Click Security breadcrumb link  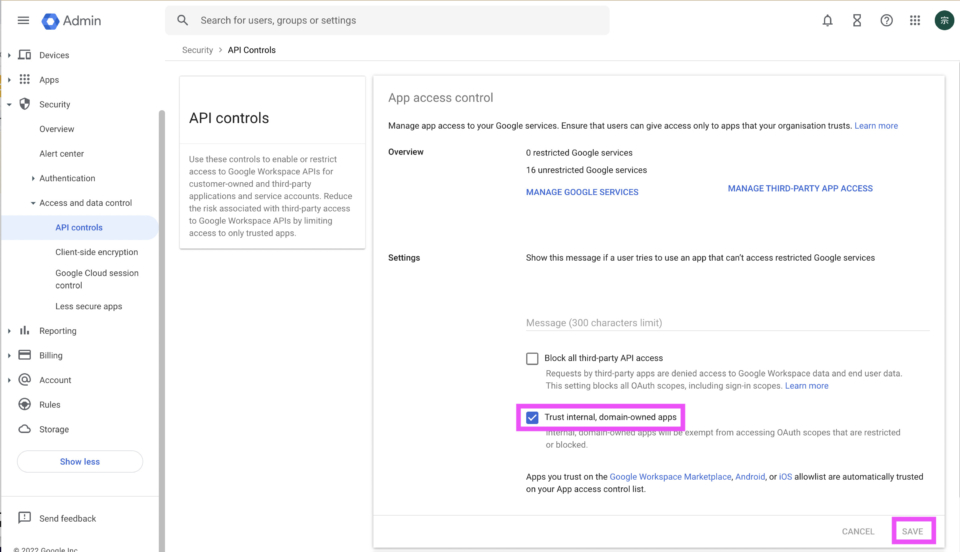pyautogui.click(x=197, y=50)
